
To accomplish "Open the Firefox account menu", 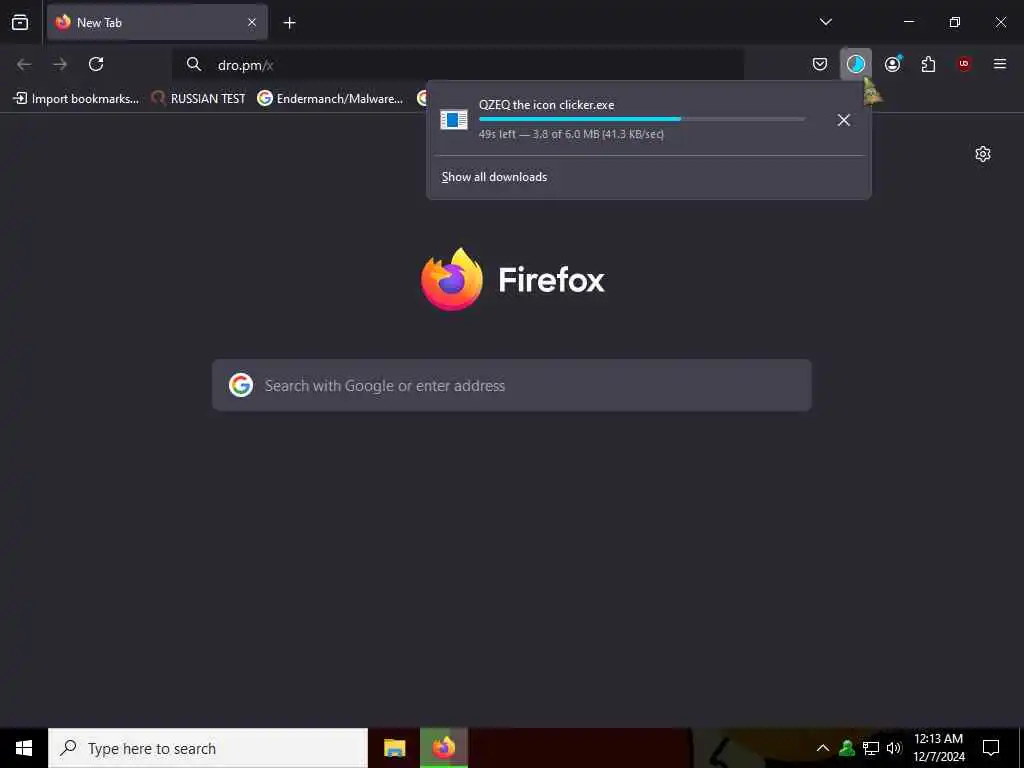I will (x=892, y=64).
